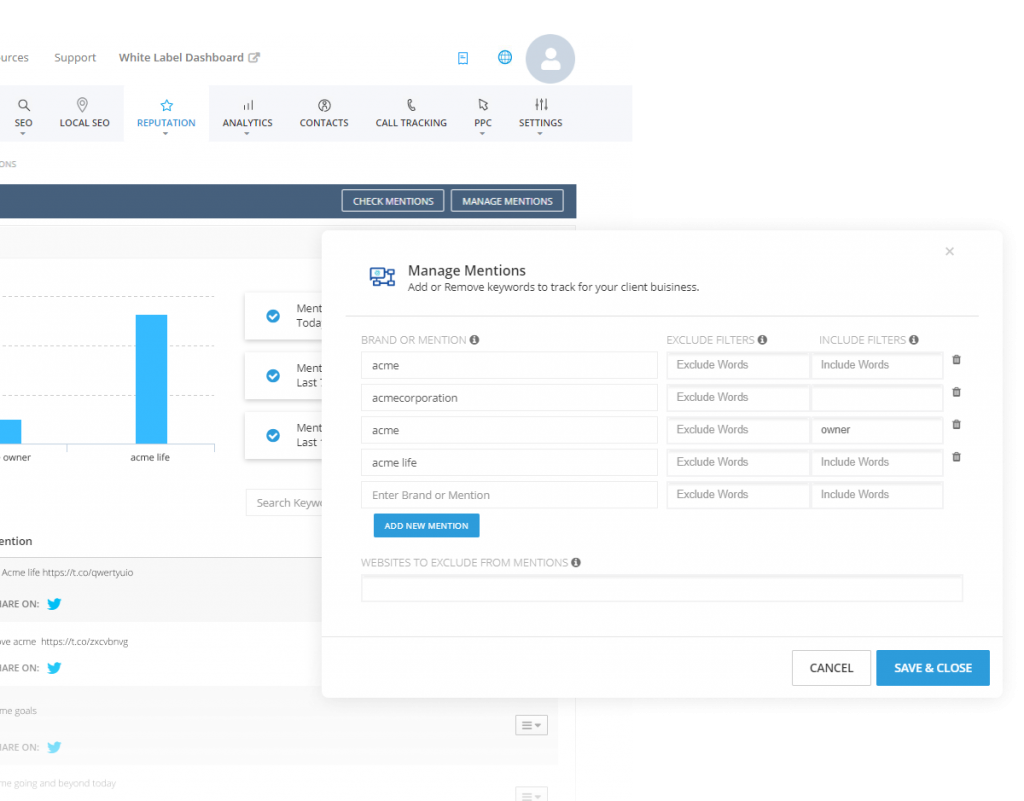The image size is (1024, 801).
Task: Click the Enter Brand or Mention field
Action: click(509, 495)
